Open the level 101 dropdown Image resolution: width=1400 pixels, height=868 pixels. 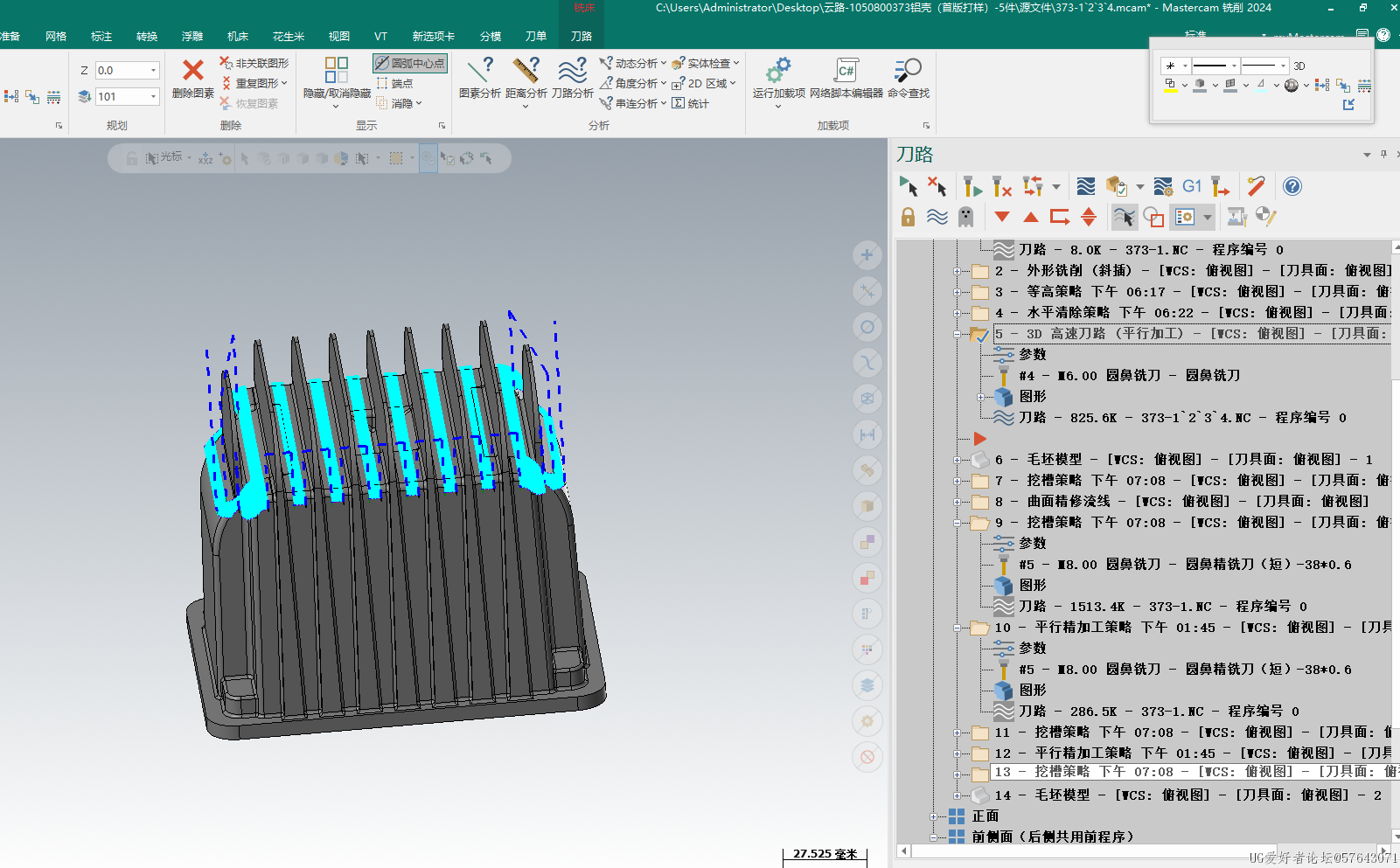pyautogui.click(x=153, y=96)
